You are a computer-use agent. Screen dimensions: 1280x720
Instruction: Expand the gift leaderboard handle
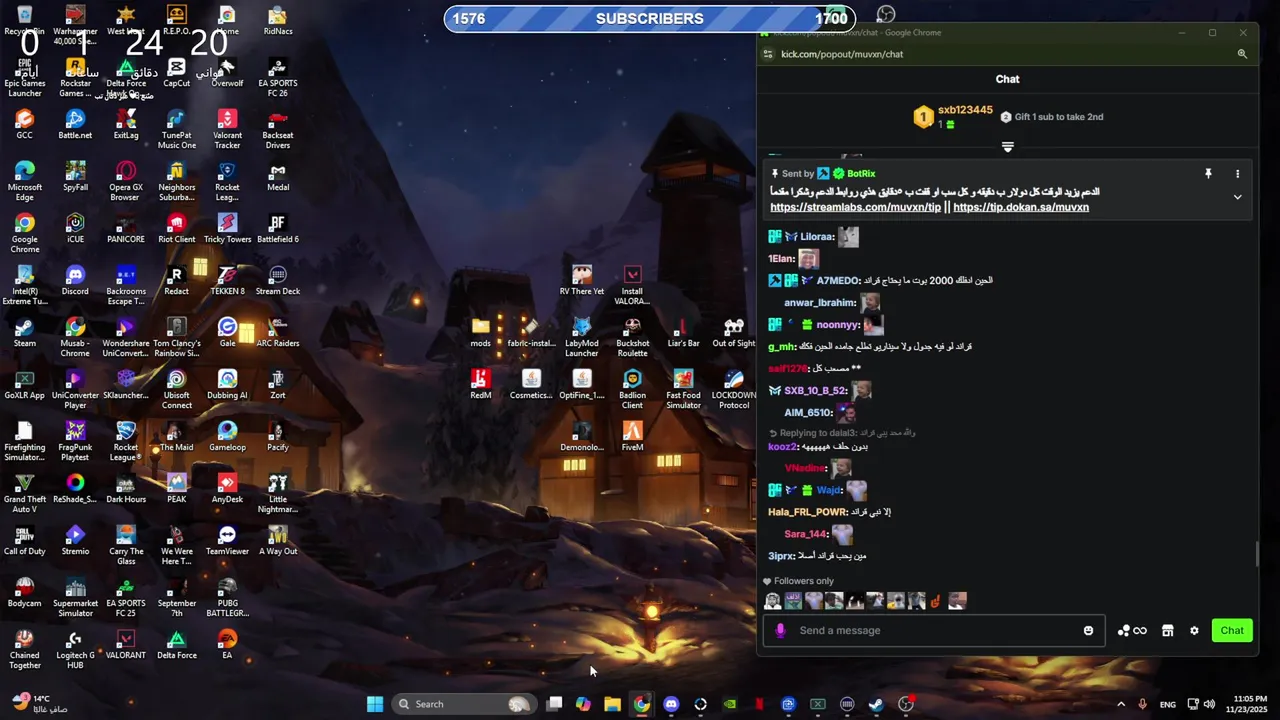tap(1007, 147)
